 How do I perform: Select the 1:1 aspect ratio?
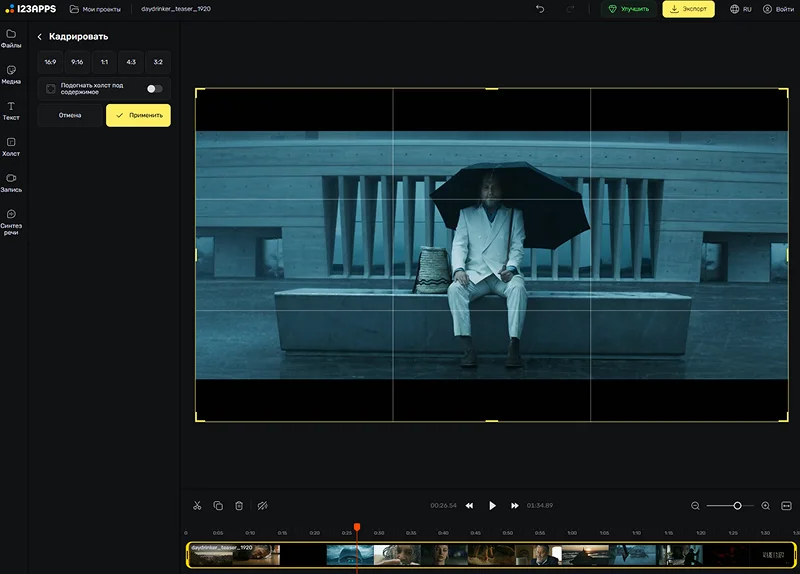point(104,62)
